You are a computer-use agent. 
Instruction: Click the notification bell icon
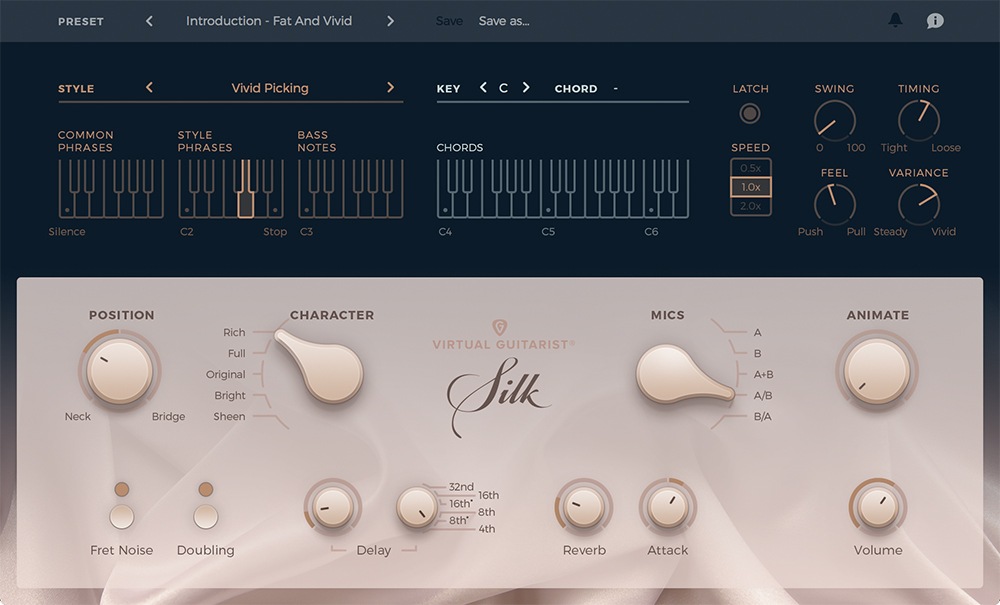click(x=895, y=19)
